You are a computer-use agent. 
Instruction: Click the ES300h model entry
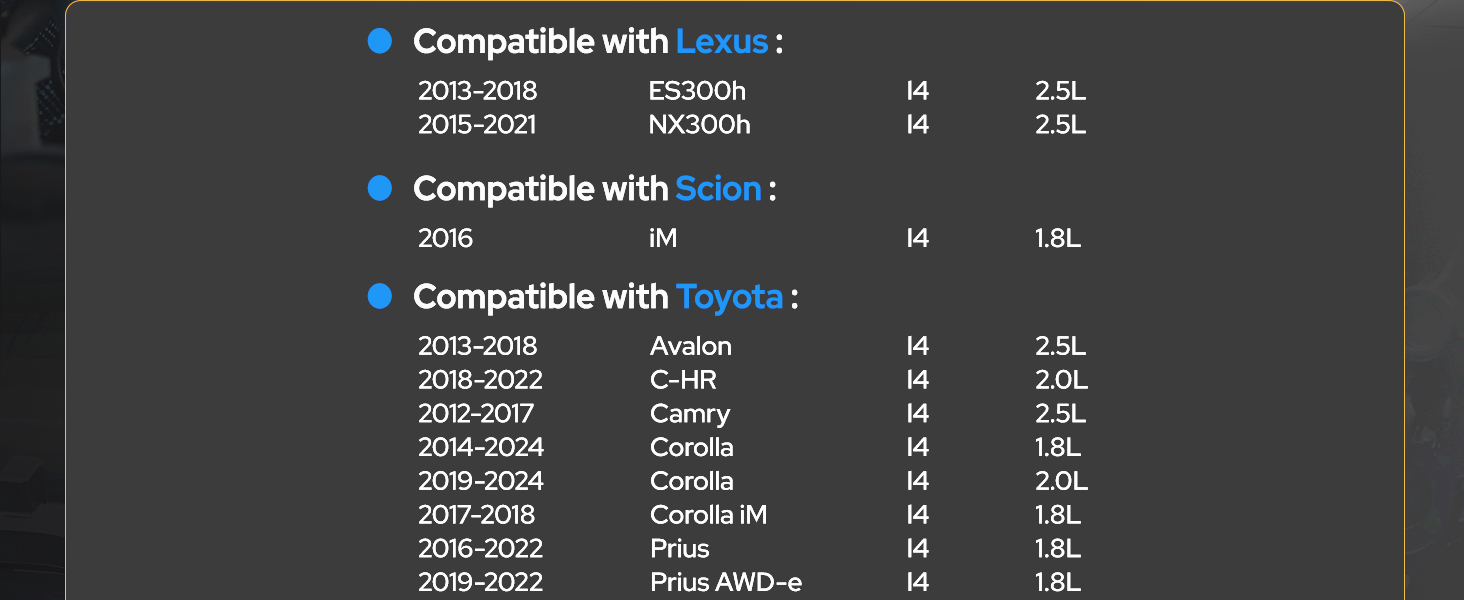697,91
